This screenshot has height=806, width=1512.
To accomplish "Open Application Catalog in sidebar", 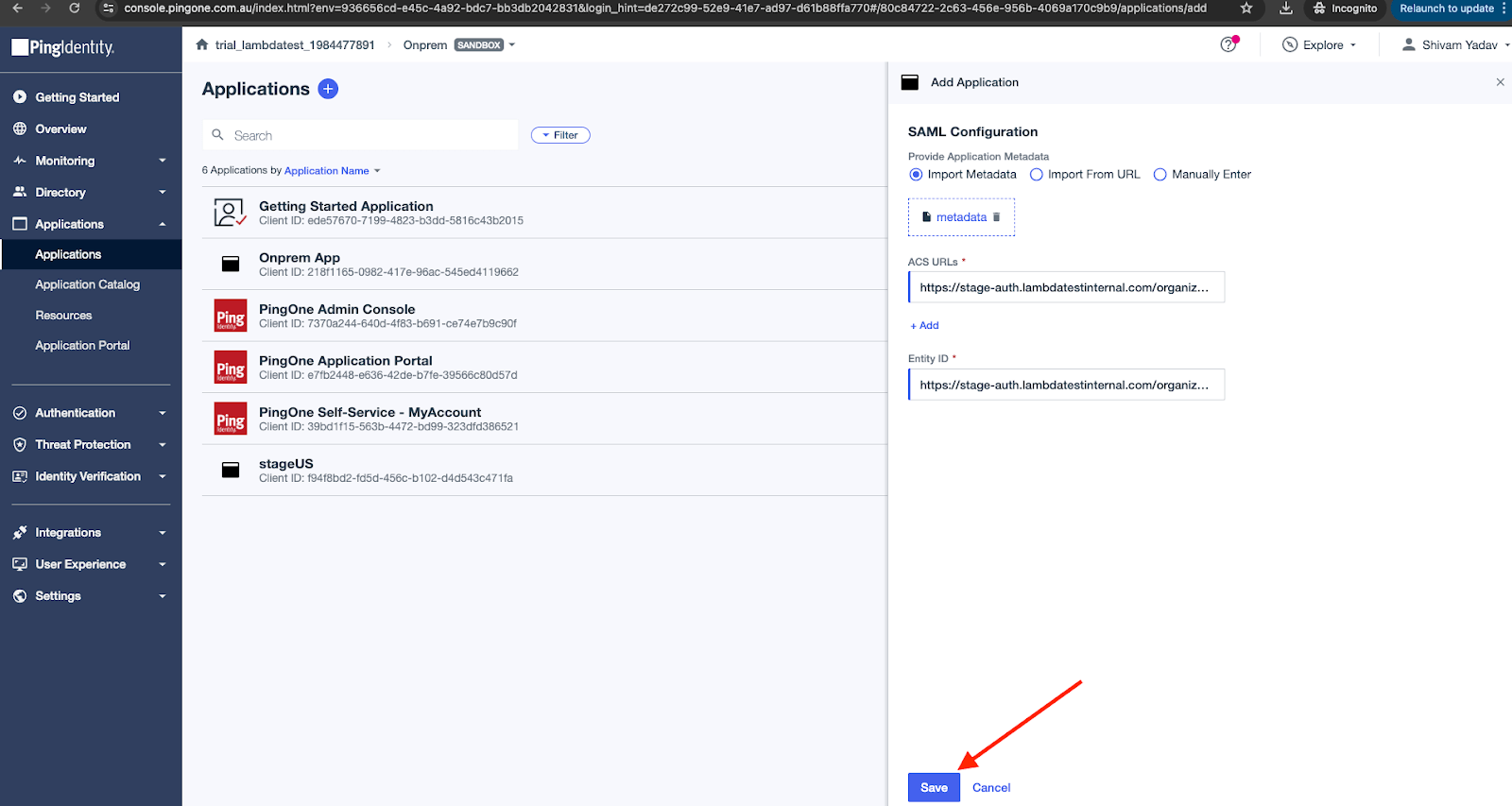I will pyautogui.click(x=87, y=284).
